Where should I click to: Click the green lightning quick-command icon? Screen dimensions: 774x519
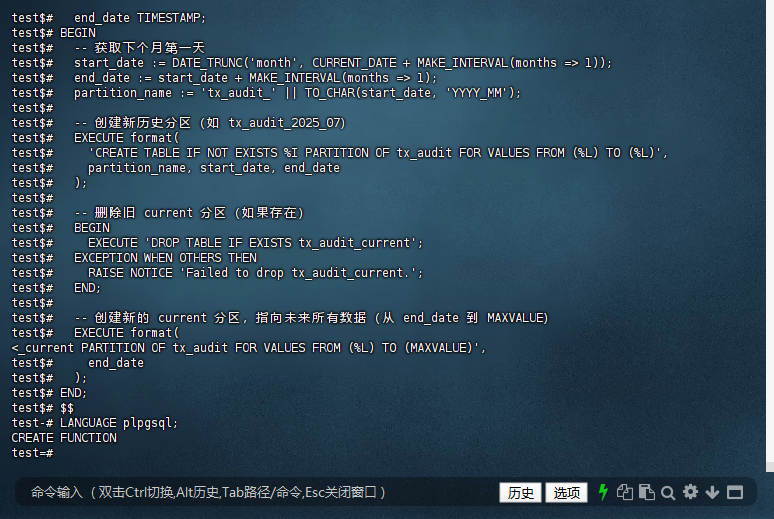click(603, 492)
